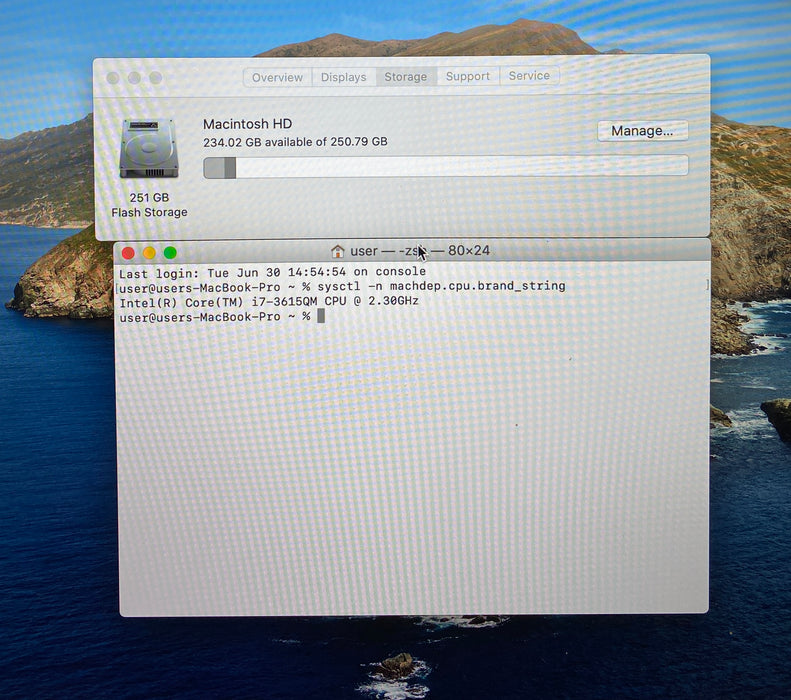Click the Macintosh HD drive icon

pyautogui.click(x=149, y=148)
